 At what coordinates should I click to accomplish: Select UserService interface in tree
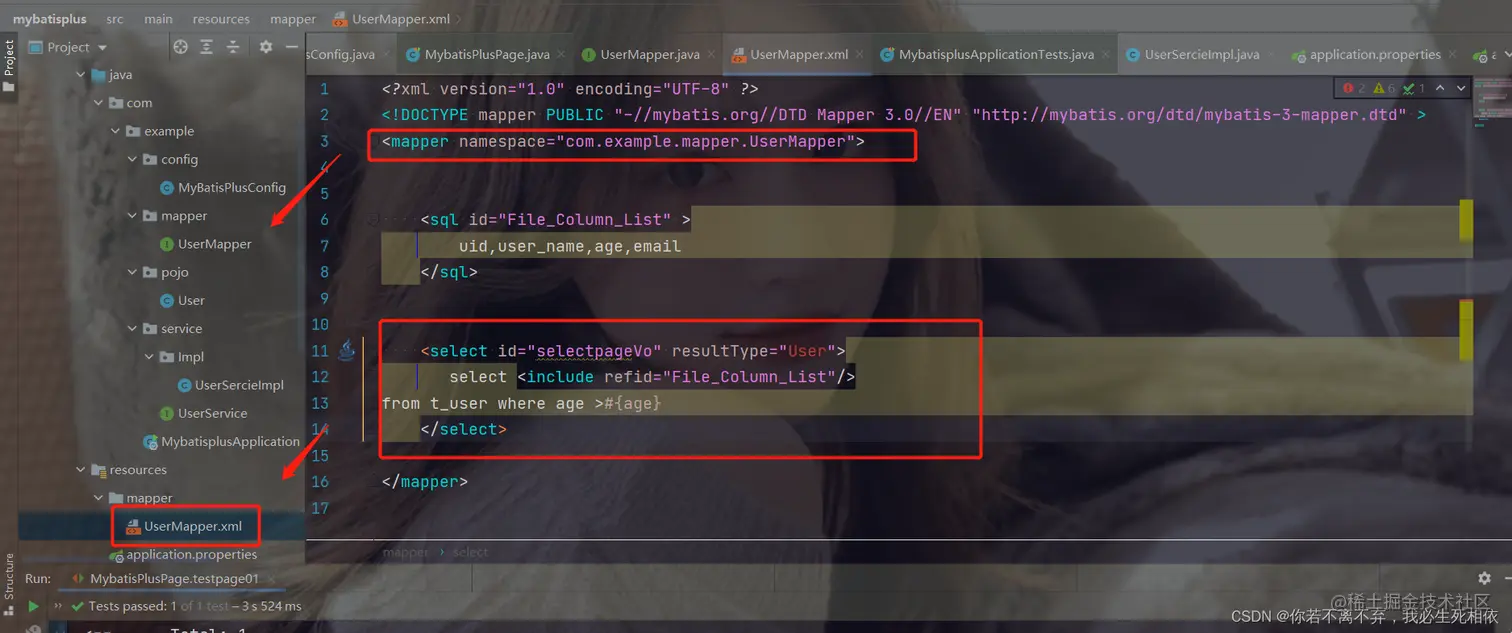click(x=203, y=413)
